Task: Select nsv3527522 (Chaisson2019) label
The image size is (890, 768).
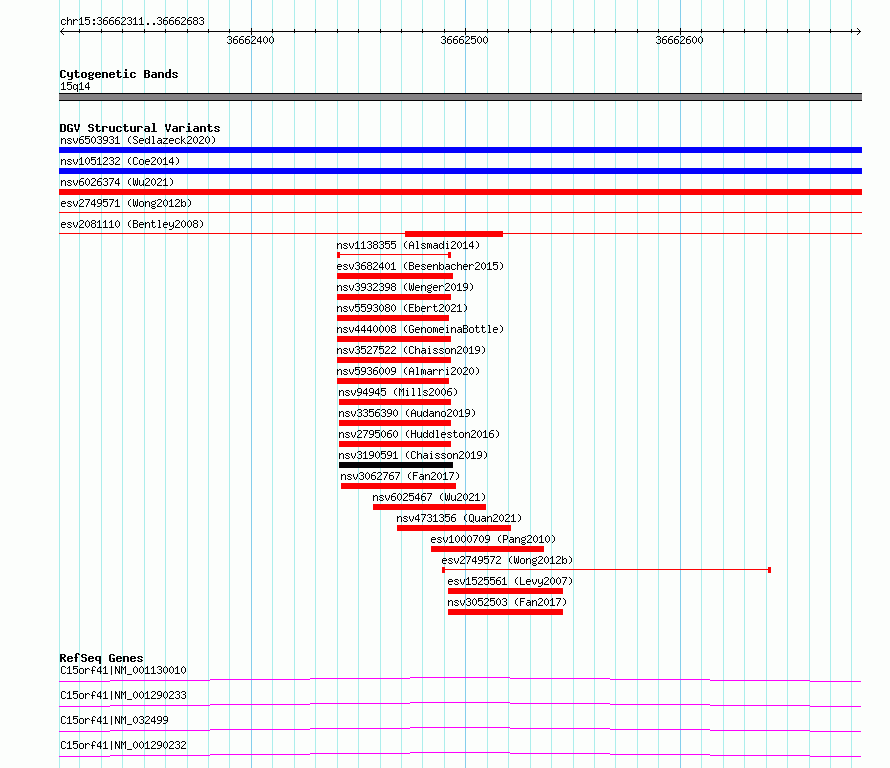Action: point(411,350)
